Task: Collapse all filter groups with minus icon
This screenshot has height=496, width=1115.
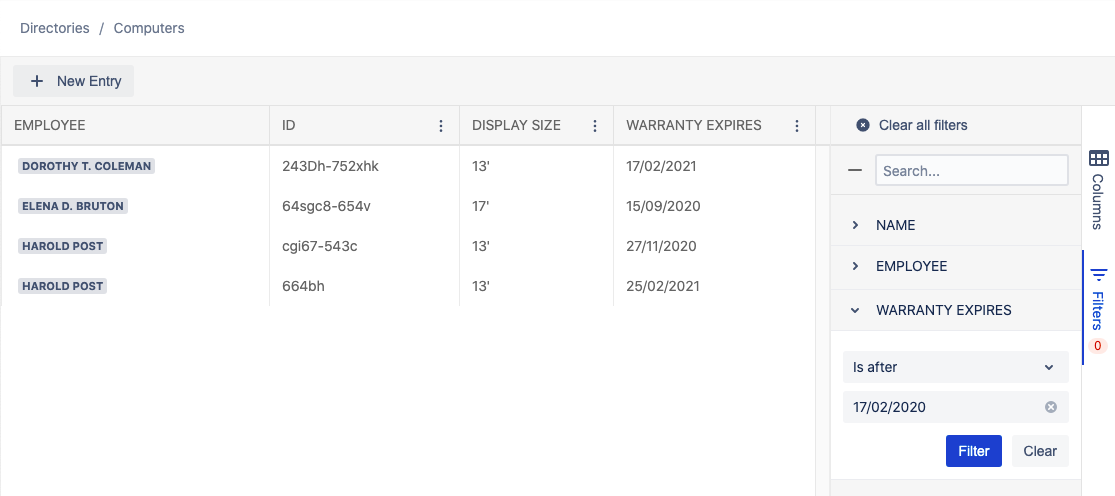Action: 855,171
